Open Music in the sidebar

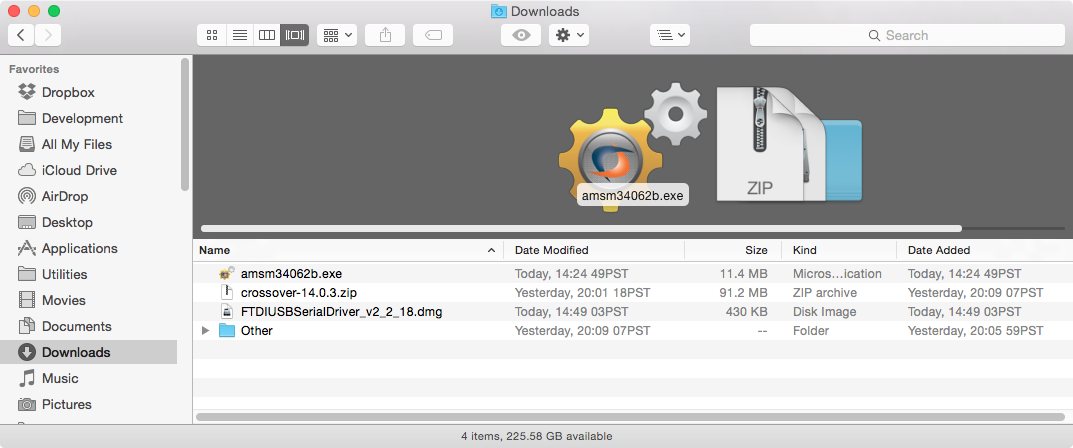[x=88, y=378]
